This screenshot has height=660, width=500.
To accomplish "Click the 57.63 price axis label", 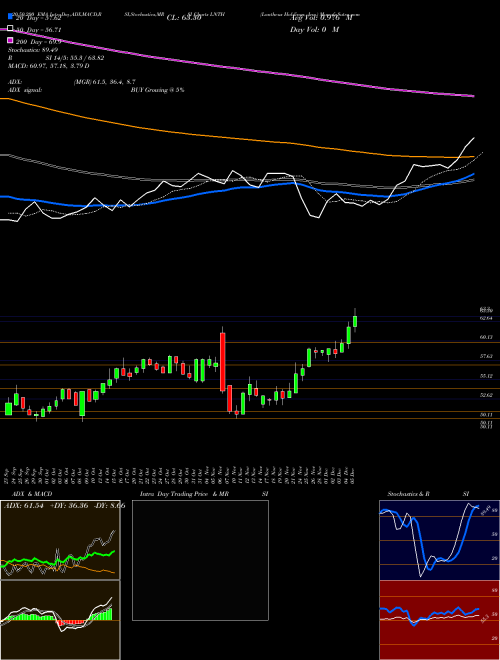I will (487, 356).
